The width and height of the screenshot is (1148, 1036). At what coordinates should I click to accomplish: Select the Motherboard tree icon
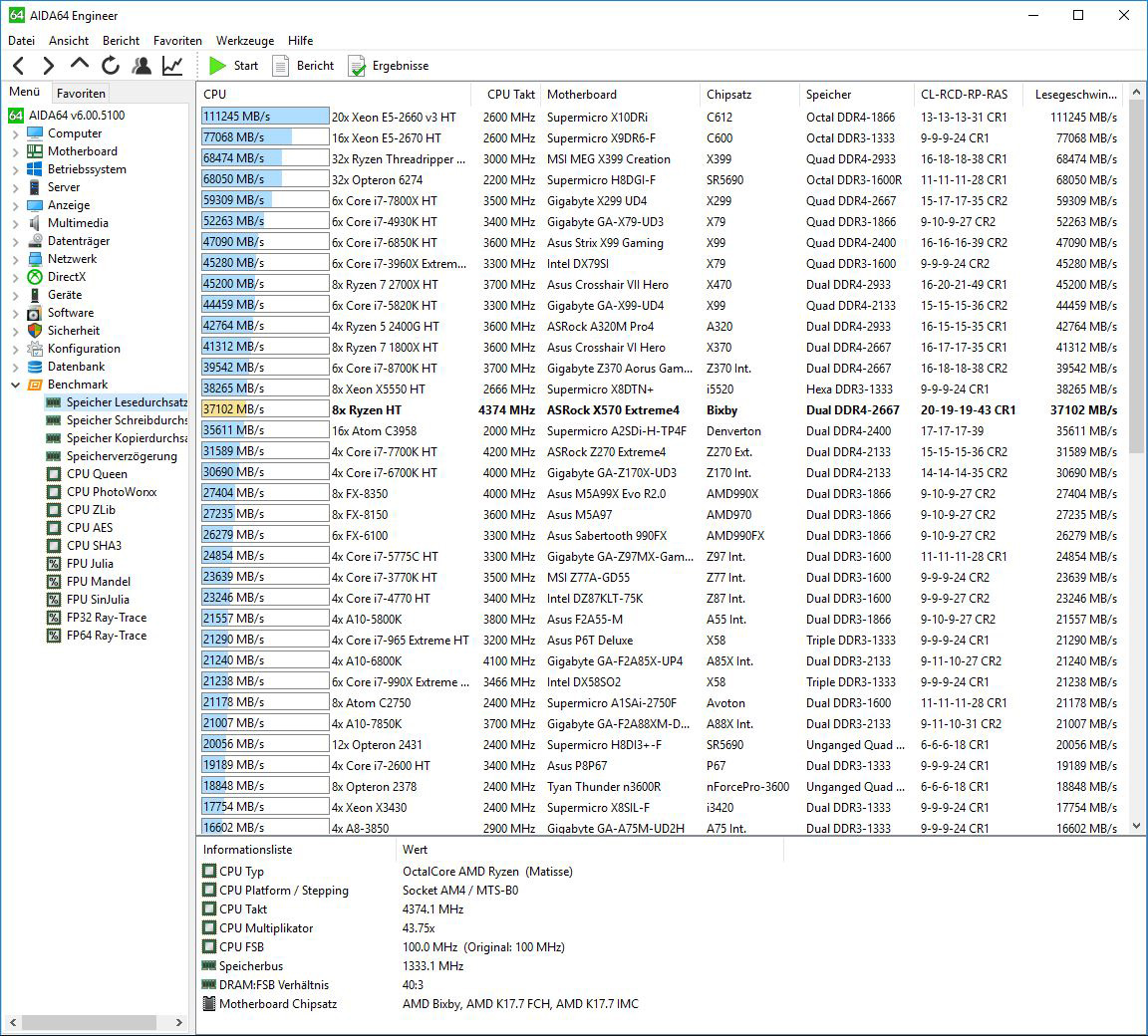35,151
